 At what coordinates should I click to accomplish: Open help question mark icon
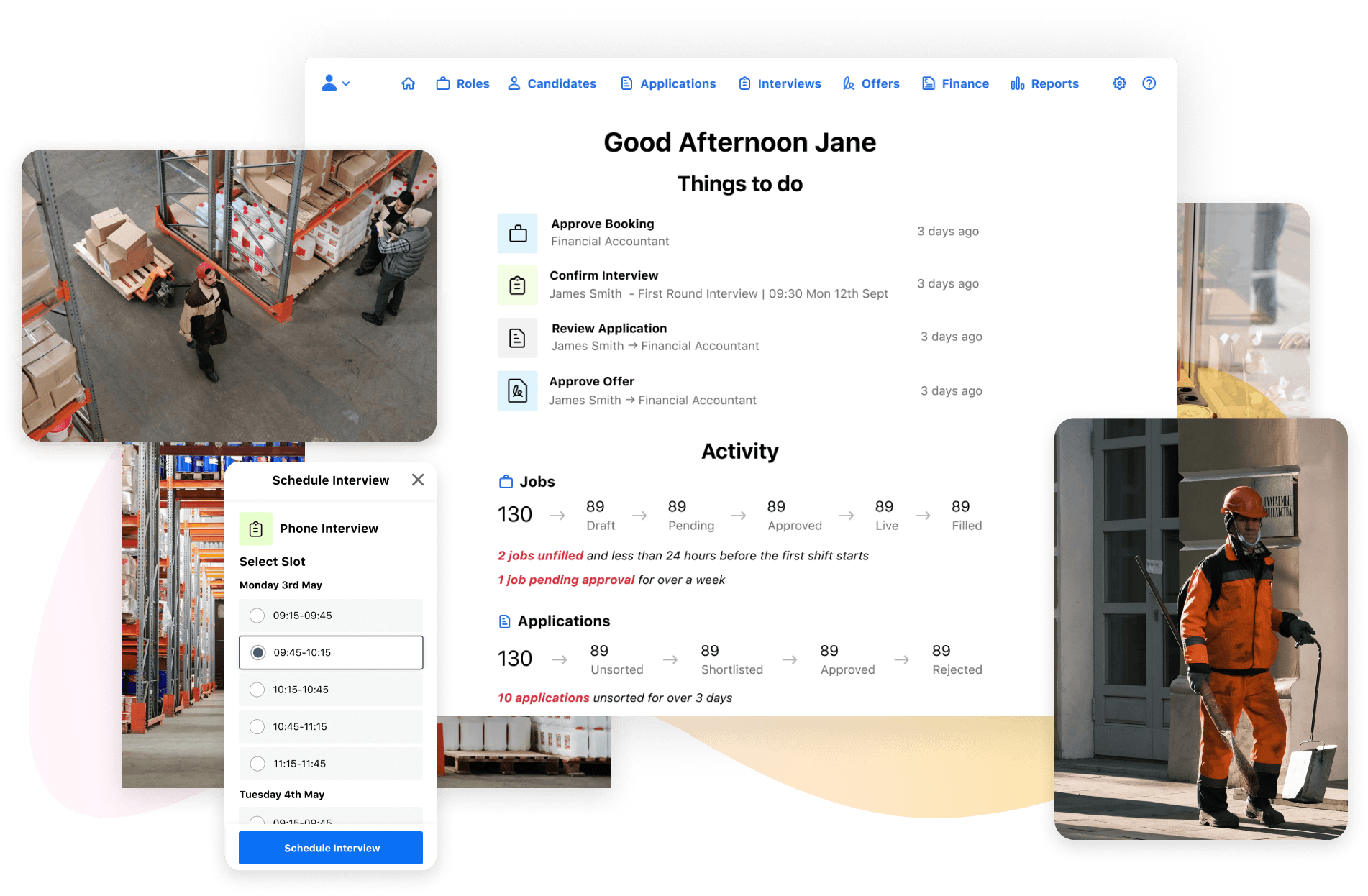1149,83
